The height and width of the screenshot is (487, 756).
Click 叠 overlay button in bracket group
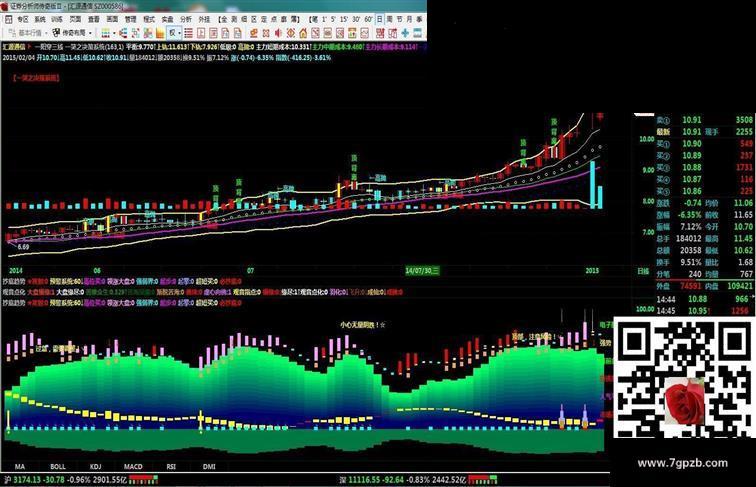point(284,19)
